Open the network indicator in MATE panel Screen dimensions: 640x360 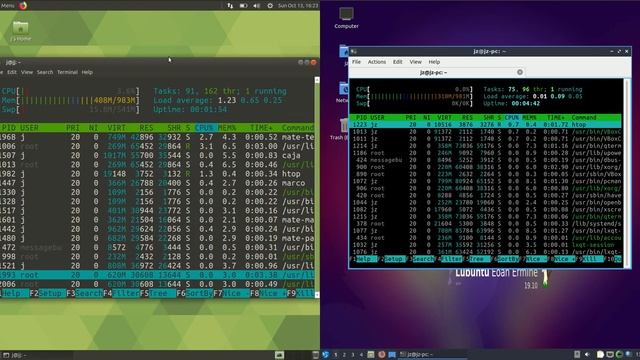click(230, 6)
